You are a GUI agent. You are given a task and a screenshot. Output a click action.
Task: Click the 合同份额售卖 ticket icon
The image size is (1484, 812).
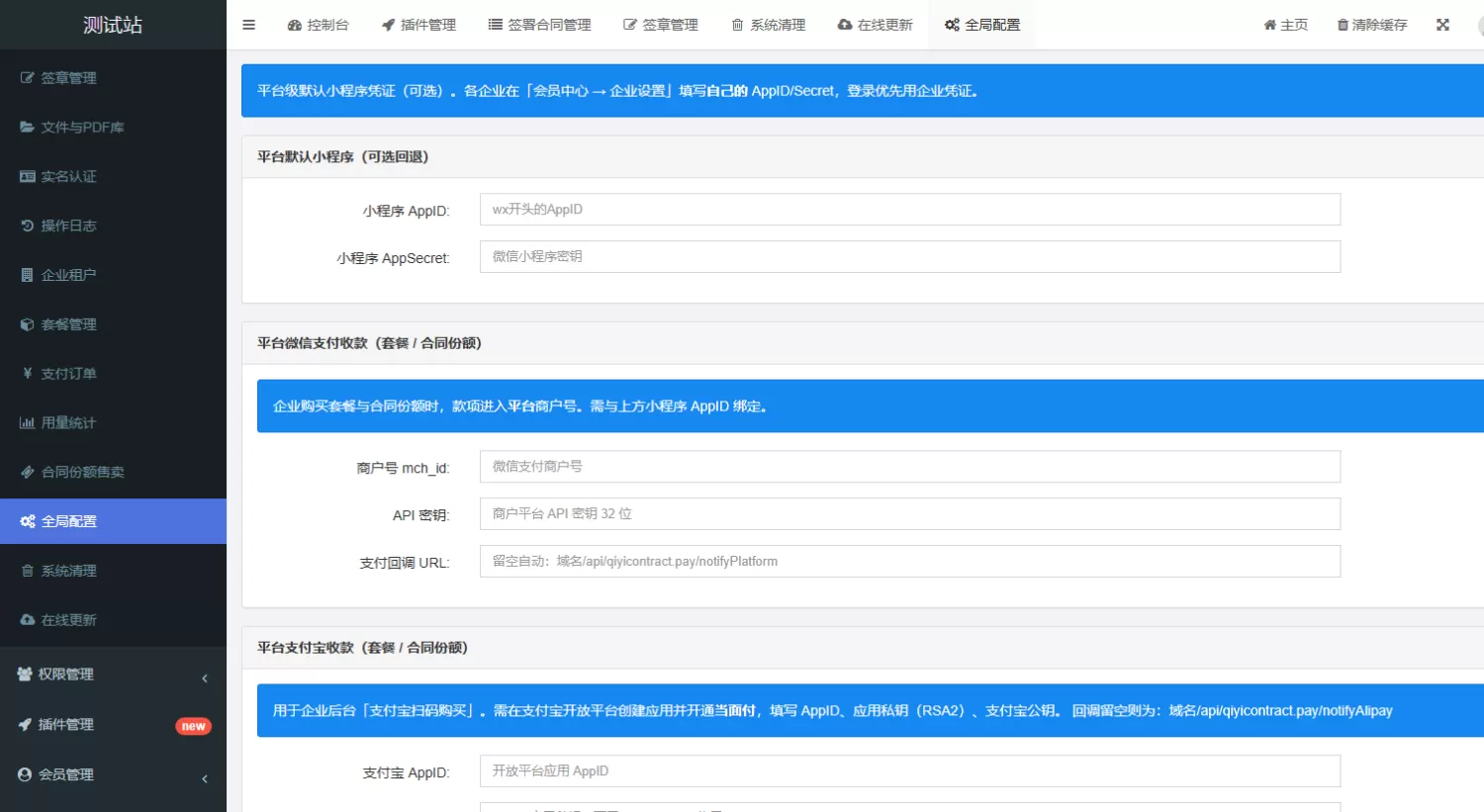28,473
